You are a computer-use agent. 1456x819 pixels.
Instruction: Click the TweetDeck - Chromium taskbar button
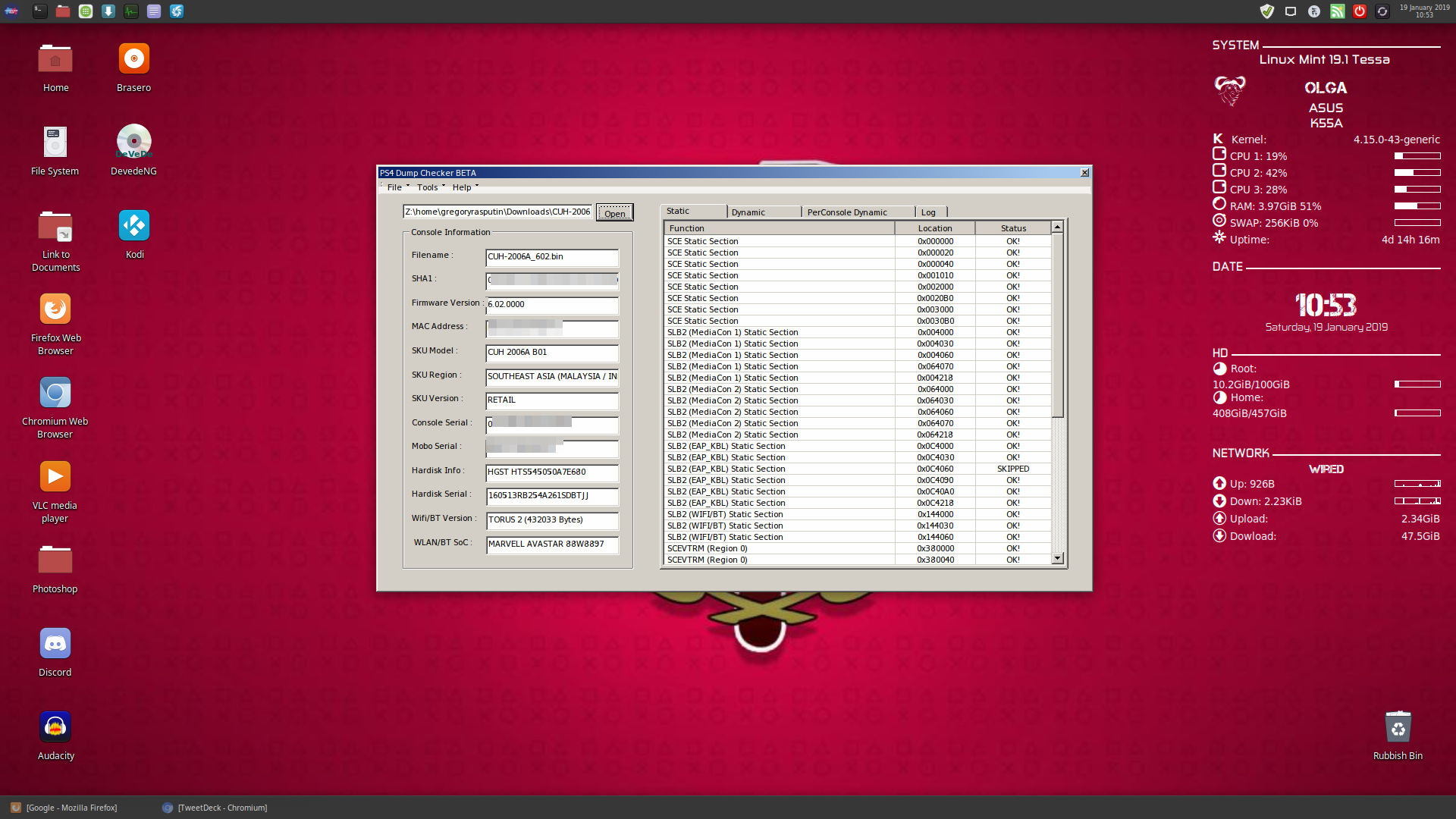coord(215,808)
